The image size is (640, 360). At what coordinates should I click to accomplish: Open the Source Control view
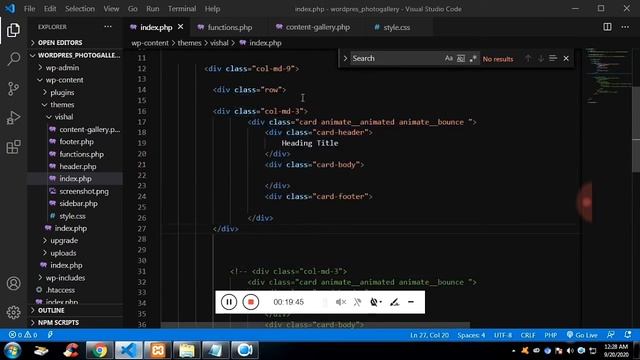(x=13, y=88)
